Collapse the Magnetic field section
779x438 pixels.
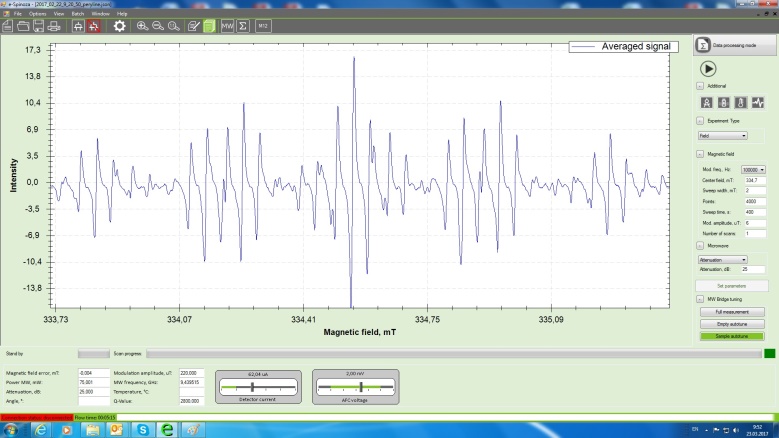700,153
